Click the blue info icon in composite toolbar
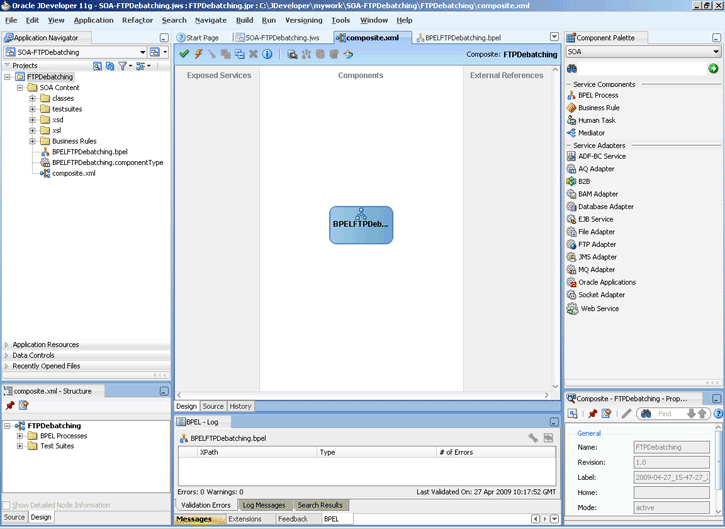725x529 pixels. (x=267, y=54)
